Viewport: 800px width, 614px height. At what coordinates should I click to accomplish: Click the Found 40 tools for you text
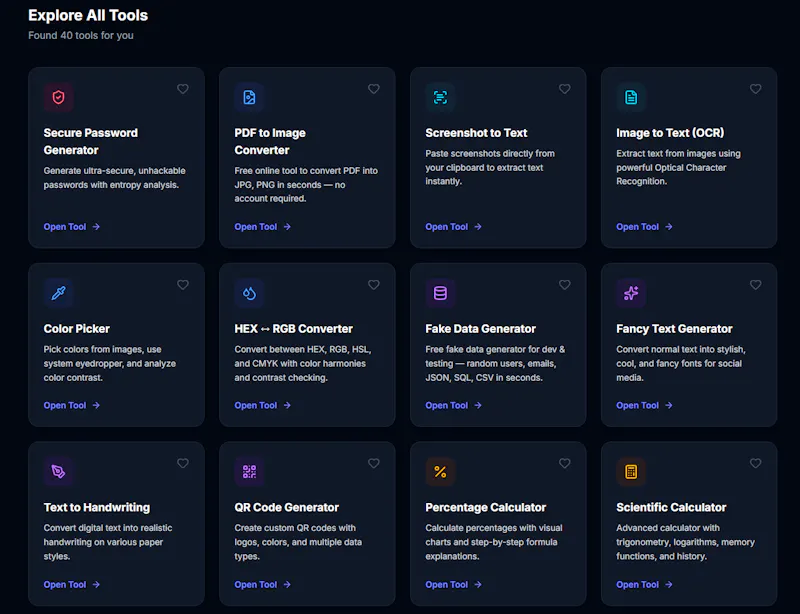pyautogui.click(x=81, y=35)
